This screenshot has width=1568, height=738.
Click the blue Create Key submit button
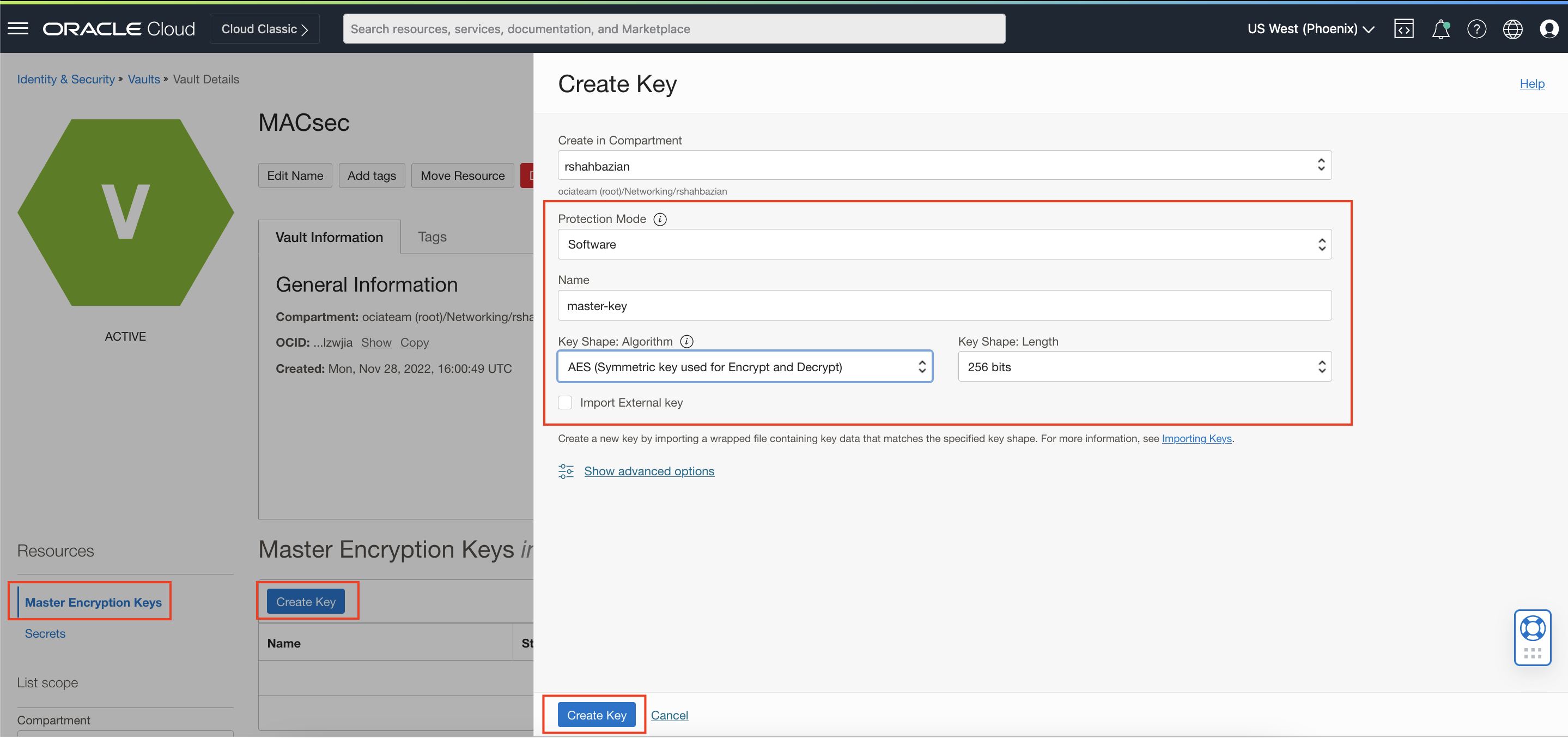596,715
